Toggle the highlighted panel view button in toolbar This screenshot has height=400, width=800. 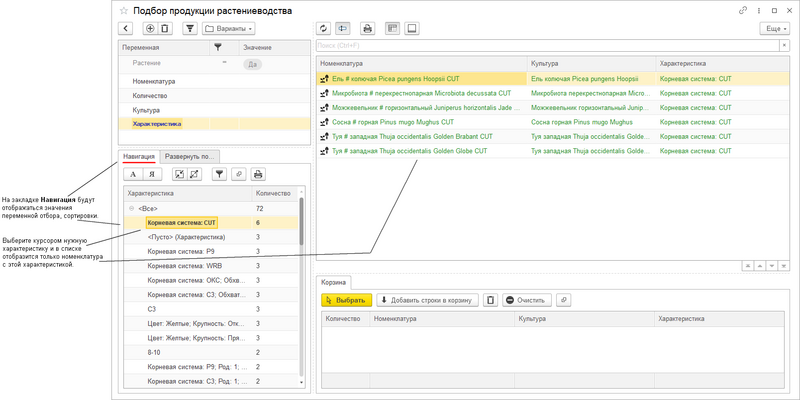pos(344,28)
